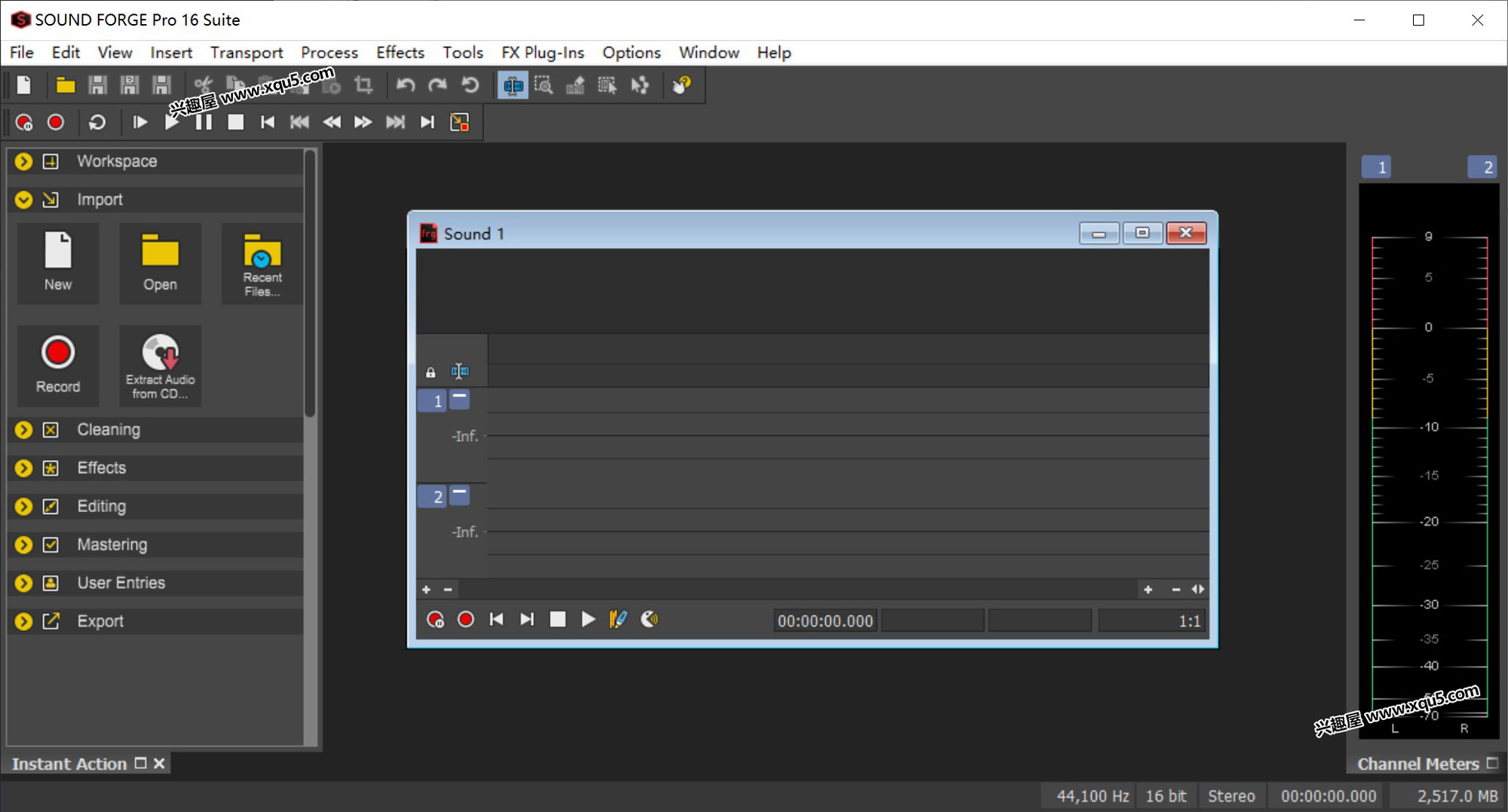Expand the Mastering section
Screen dimensions: 1508x812
pos(23,544)
